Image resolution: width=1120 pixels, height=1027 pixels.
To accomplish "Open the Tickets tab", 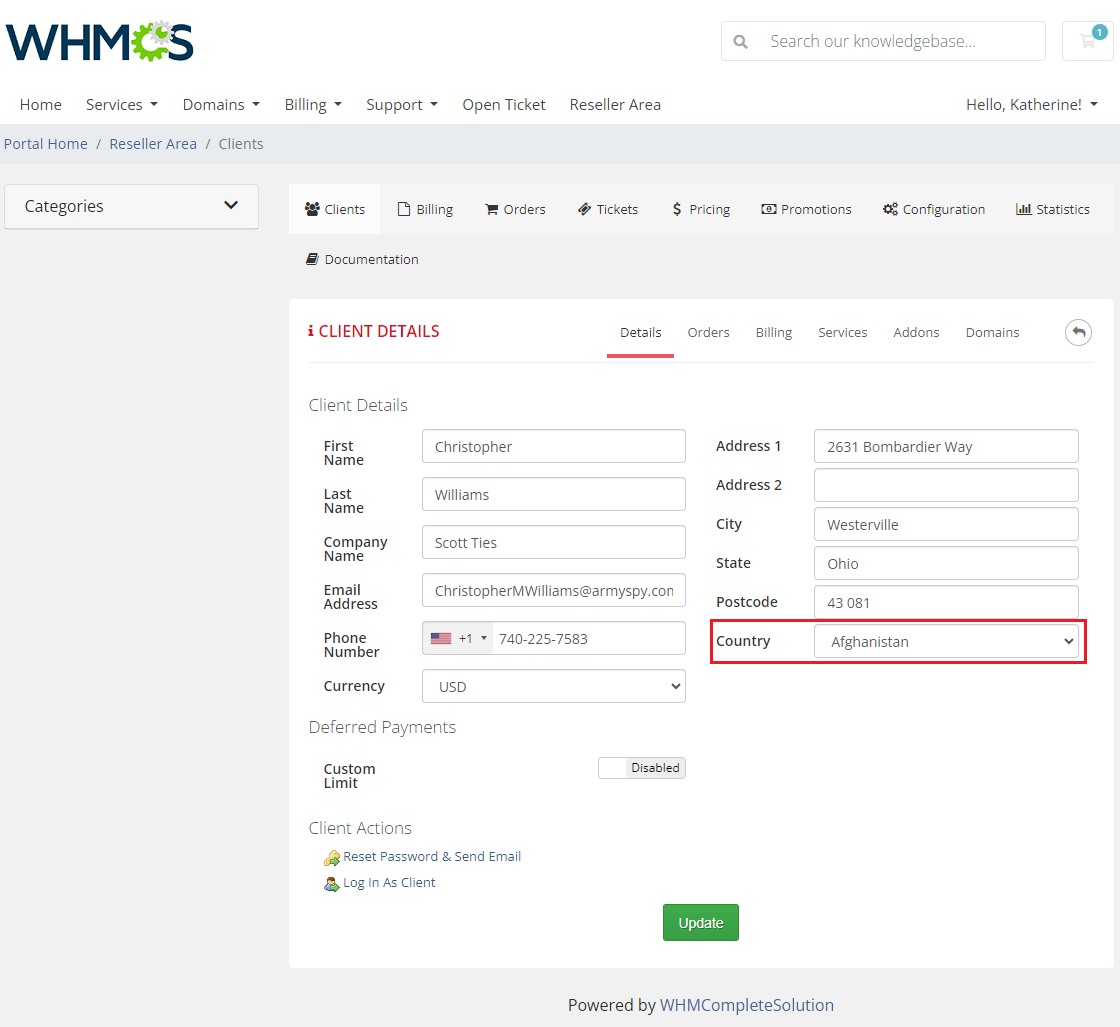I will pyautogui.click(x=608, y=209).
